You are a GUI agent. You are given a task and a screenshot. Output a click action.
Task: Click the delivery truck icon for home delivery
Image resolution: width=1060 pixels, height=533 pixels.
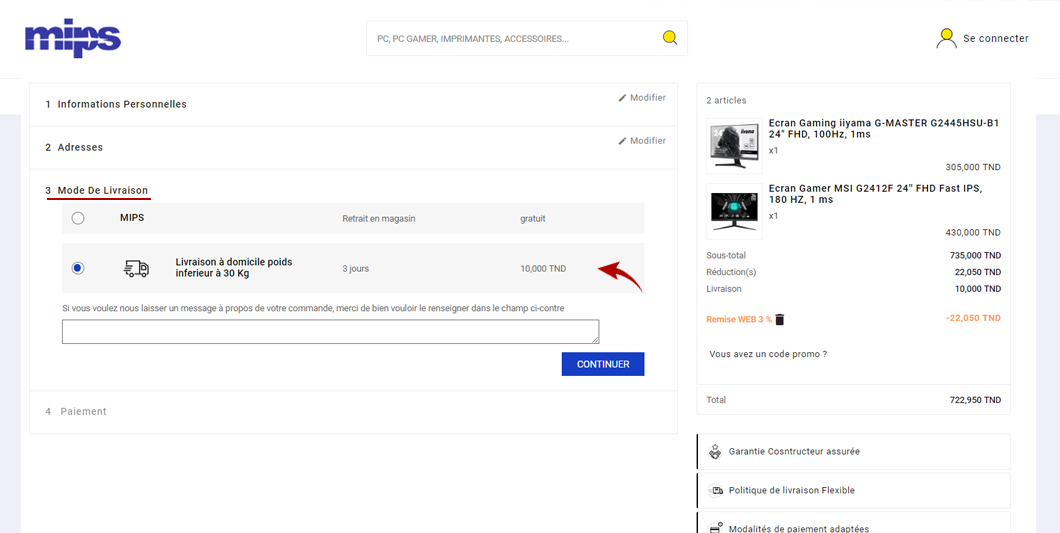(136, 268)
